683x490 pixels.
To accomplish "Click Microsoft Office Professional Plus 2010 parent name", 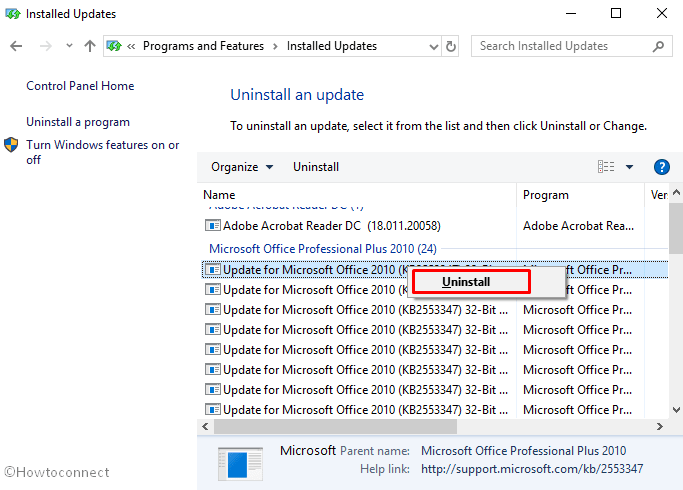I will point(524,450).
